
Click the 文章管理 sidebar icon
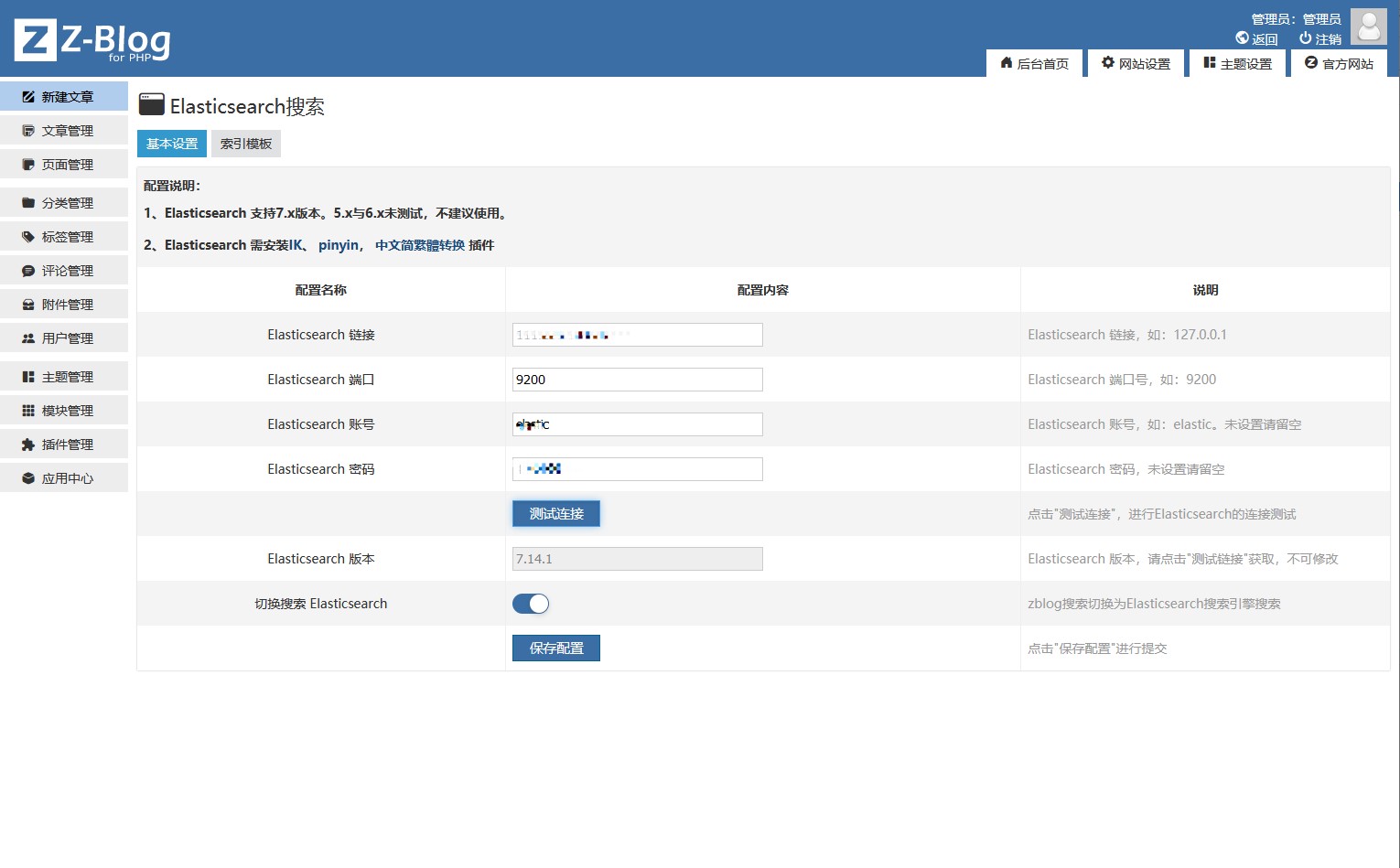click(28, 131)
